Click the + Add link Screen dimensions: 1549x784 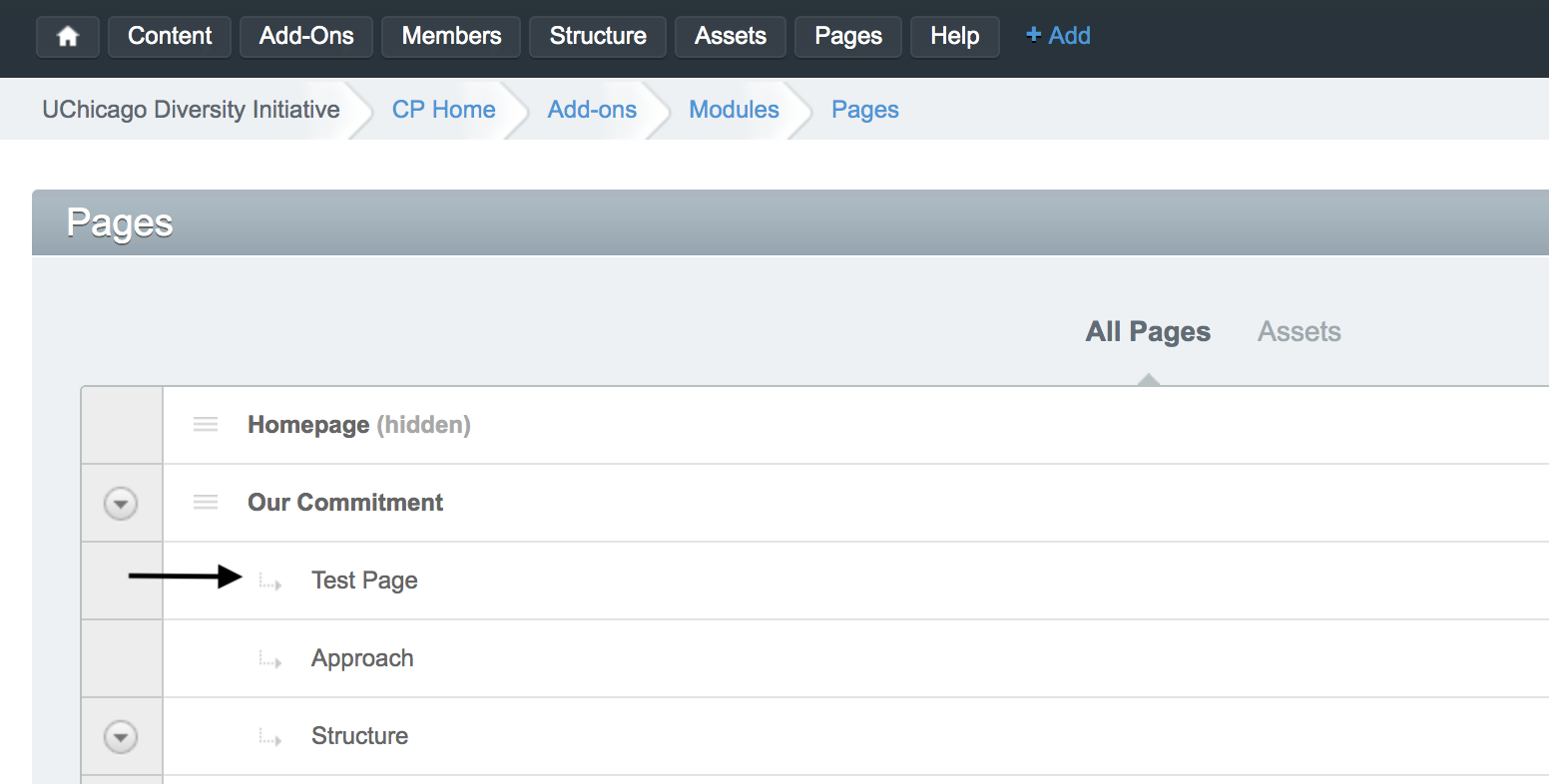(1058, 36)
